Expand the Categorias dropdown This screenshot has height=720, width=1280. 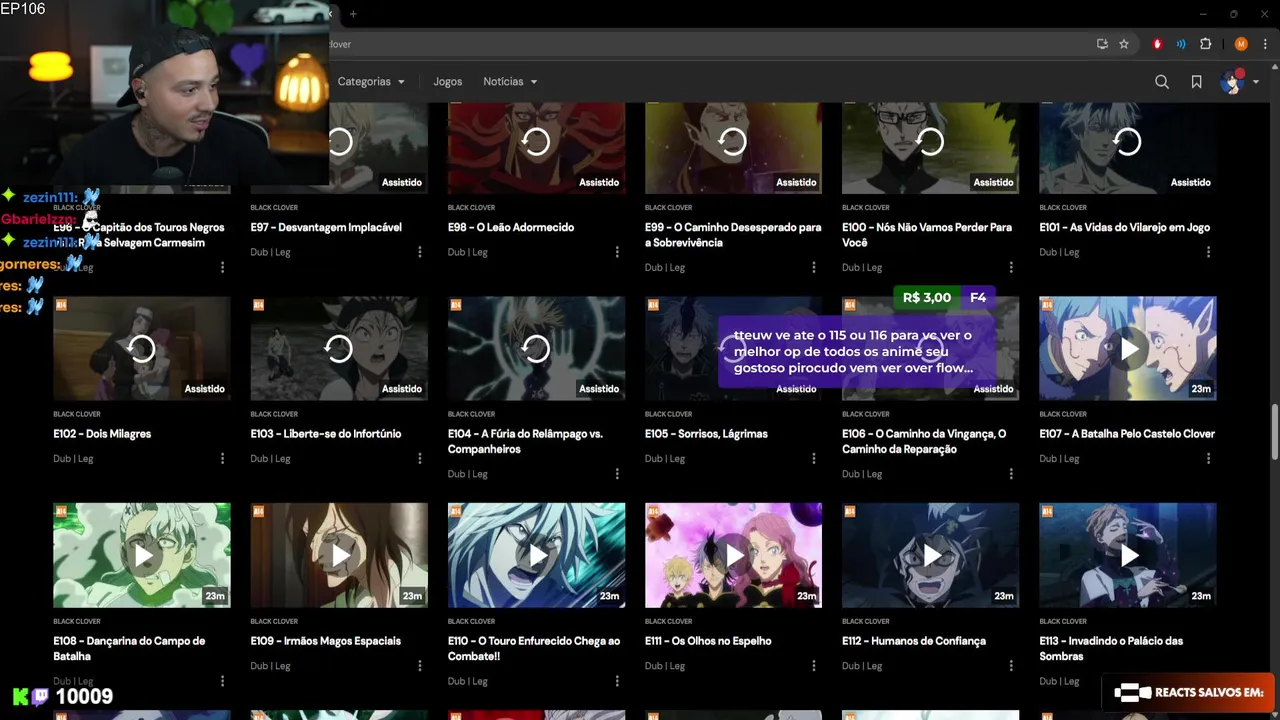pos(371,82)
